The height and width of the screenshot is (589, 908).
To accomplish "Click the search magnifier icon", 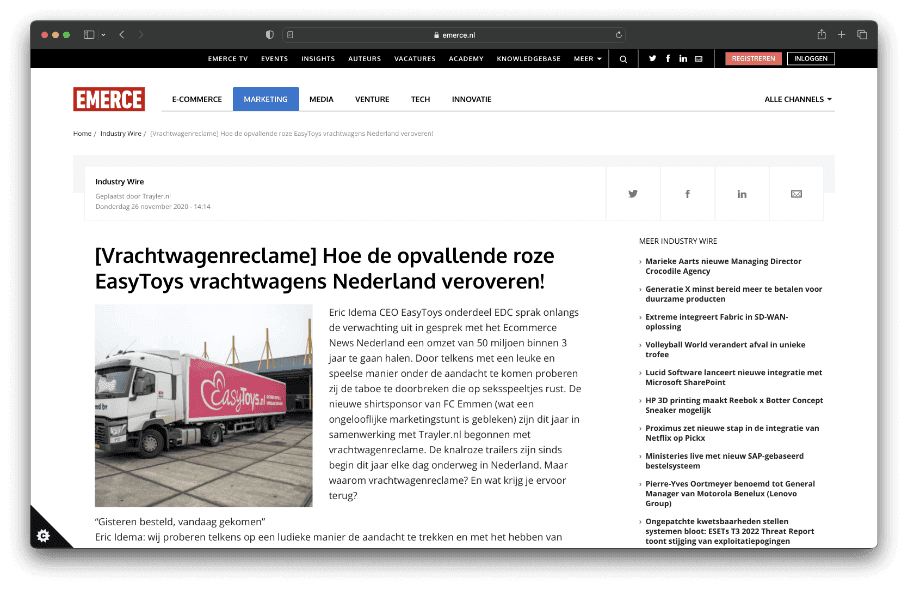I will coord(623,59).
